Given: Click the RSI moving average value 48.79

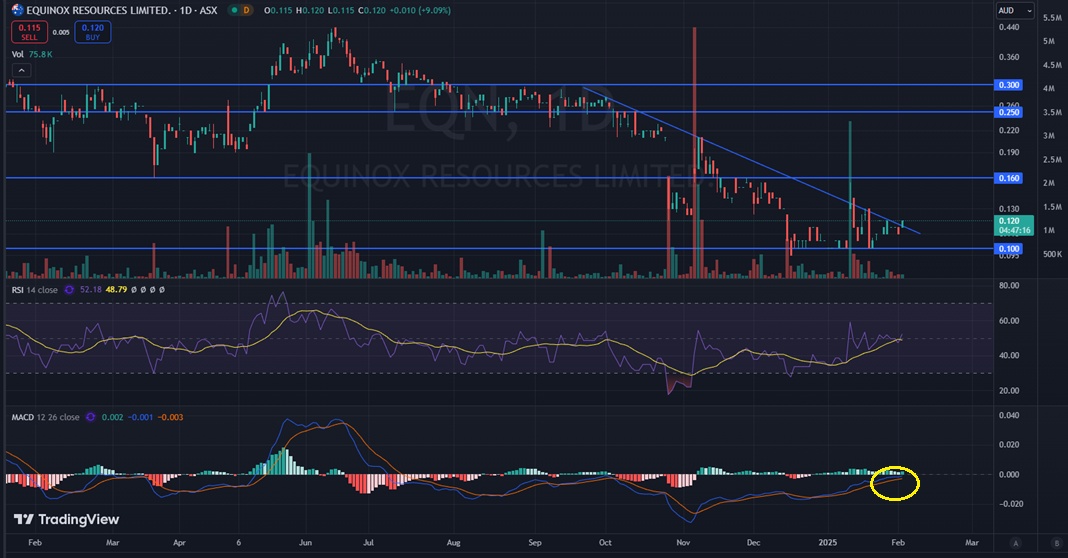Looking at the screenshot, I should pyautogui.click(x=116, y=290).
